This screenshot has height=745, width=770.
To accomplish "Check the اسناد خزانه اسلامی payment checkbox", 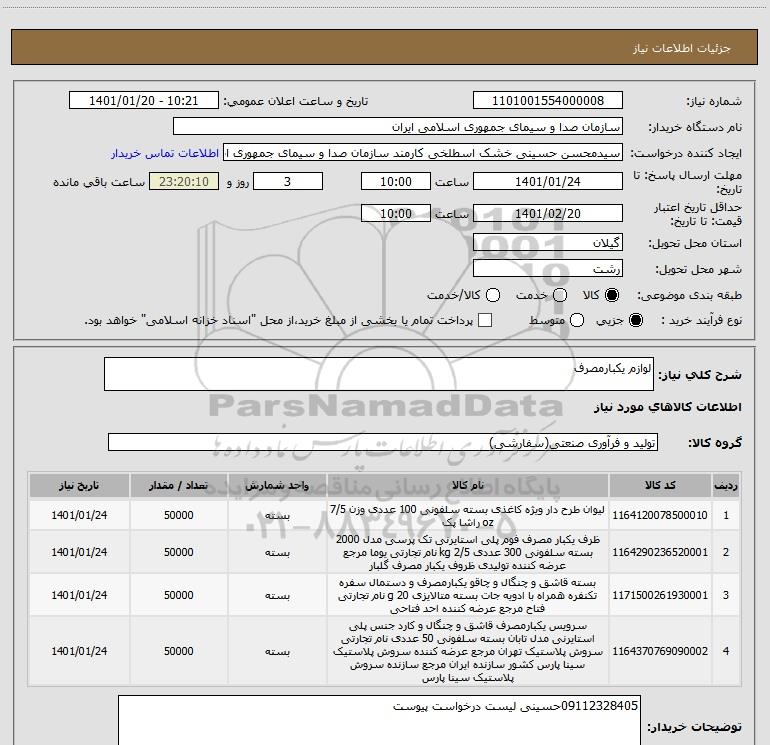I will pyautogui.click(x=485, y=321).
